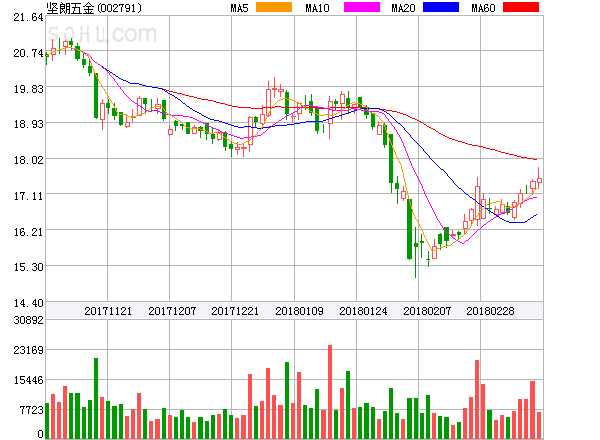Select the MA5 legend label
This screenshot has width=600, height=440.
pyautogui.click(x=239, y=8)
